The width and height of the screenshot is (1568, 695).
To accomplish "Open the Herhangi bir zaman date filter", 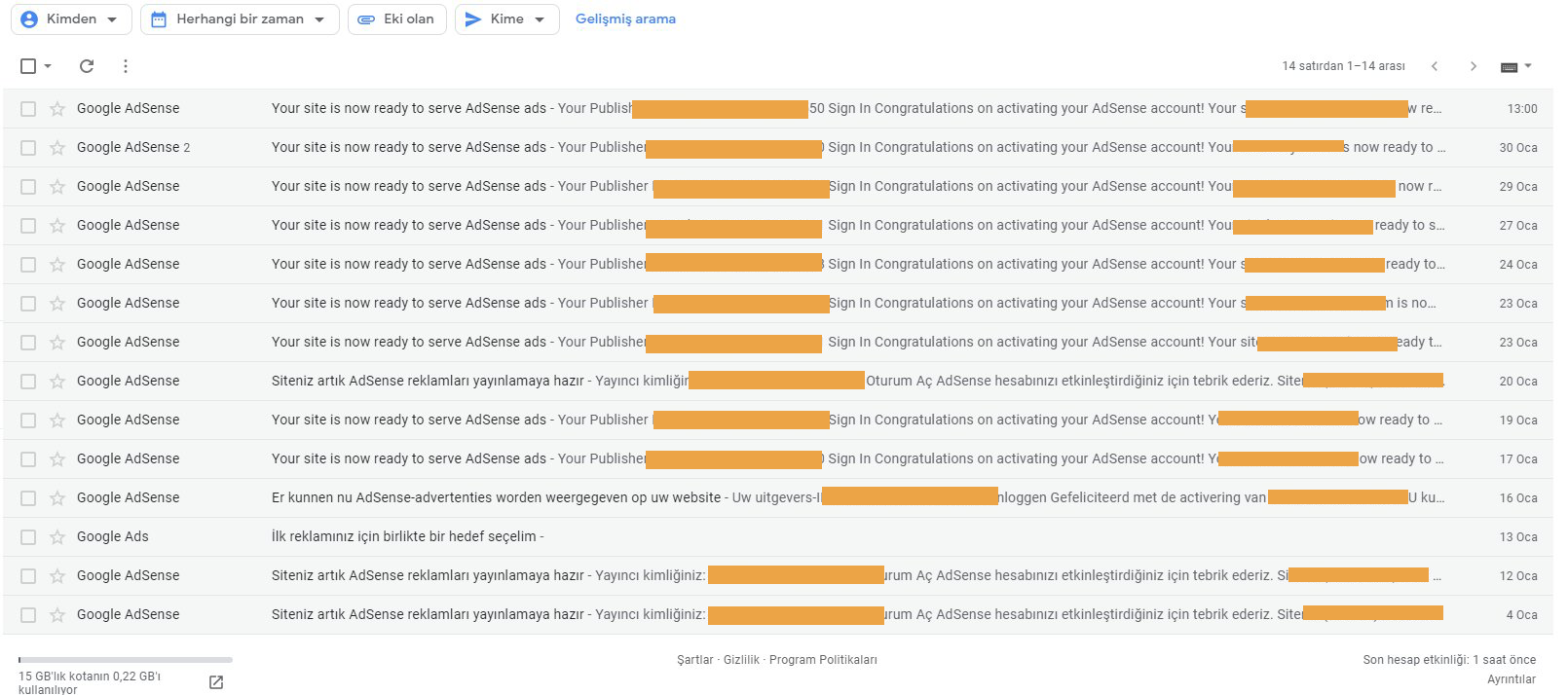I will click(x=240, y=19).
